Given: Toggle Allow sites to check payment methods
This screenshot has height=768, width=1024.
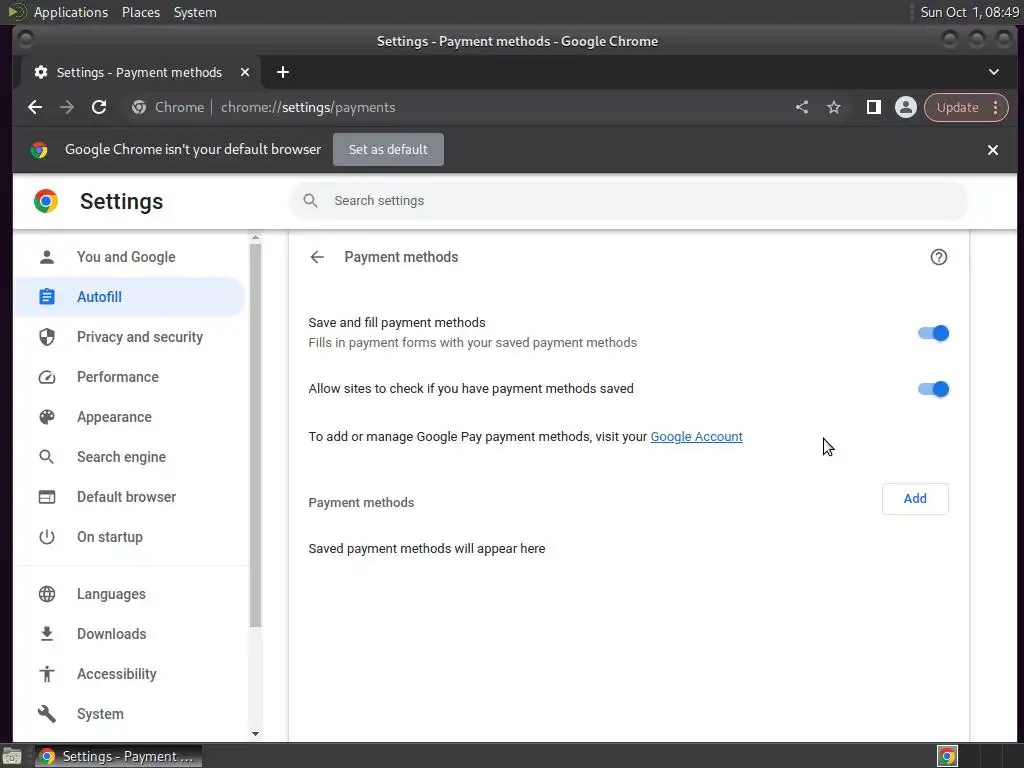Looking at the screenshot, I should [933, 389].
